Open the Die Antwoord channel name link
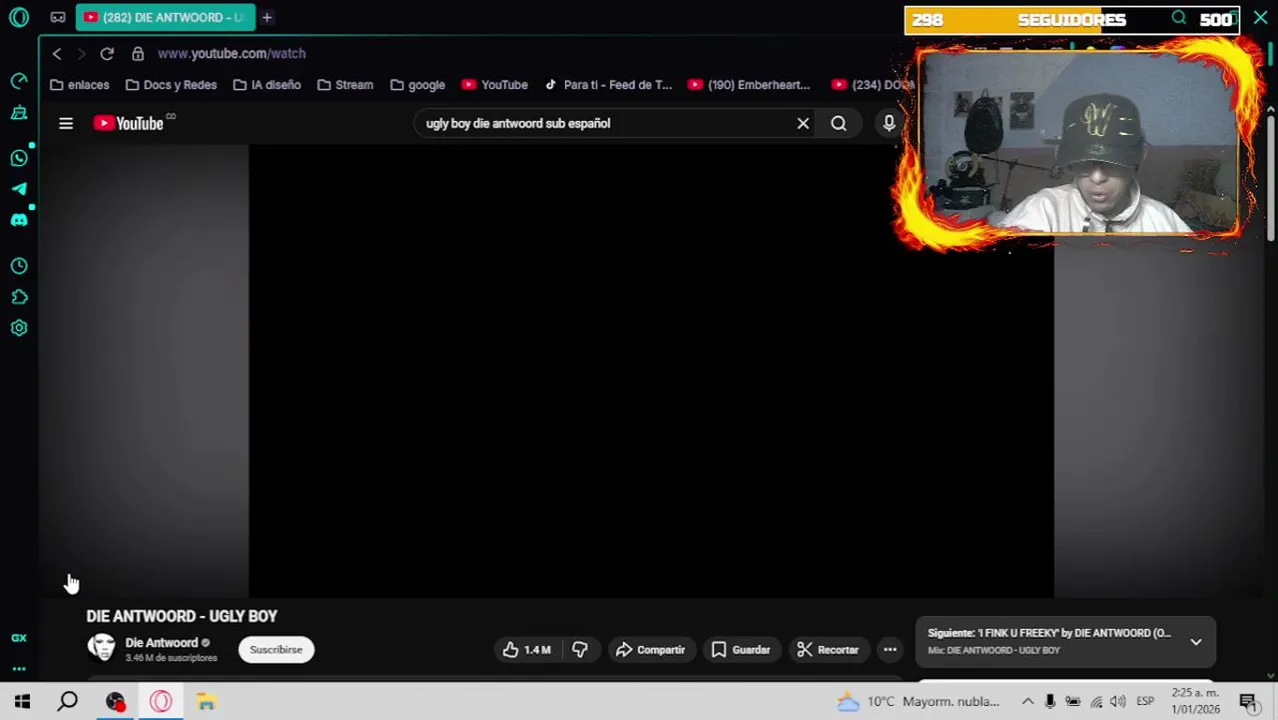 (161, 643)
